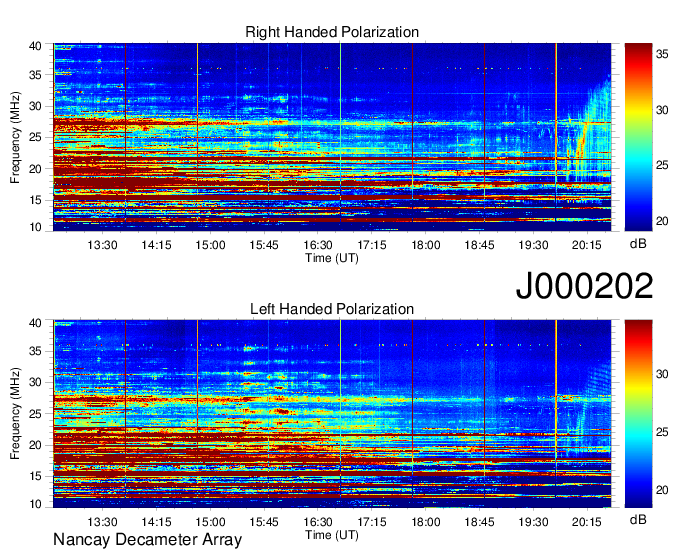The width and height of the screenshot is (680, 552).
Task: Click the 14:15 time tick of Left Handed plot
Action: coord(156,522)
